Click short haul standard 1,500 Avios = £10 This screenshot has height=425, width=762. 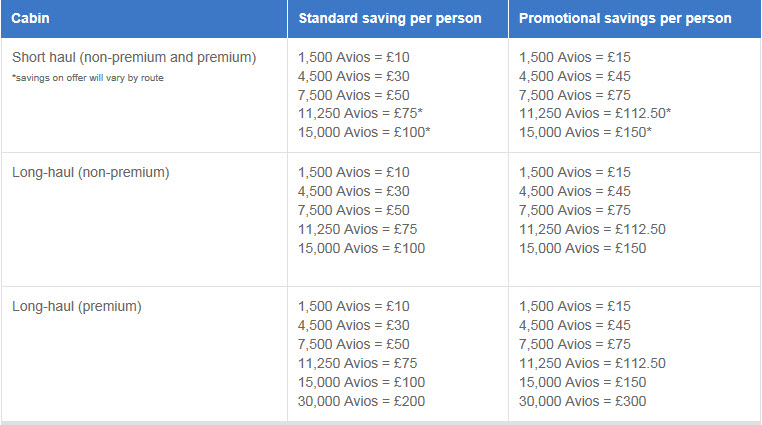point(353,57)
